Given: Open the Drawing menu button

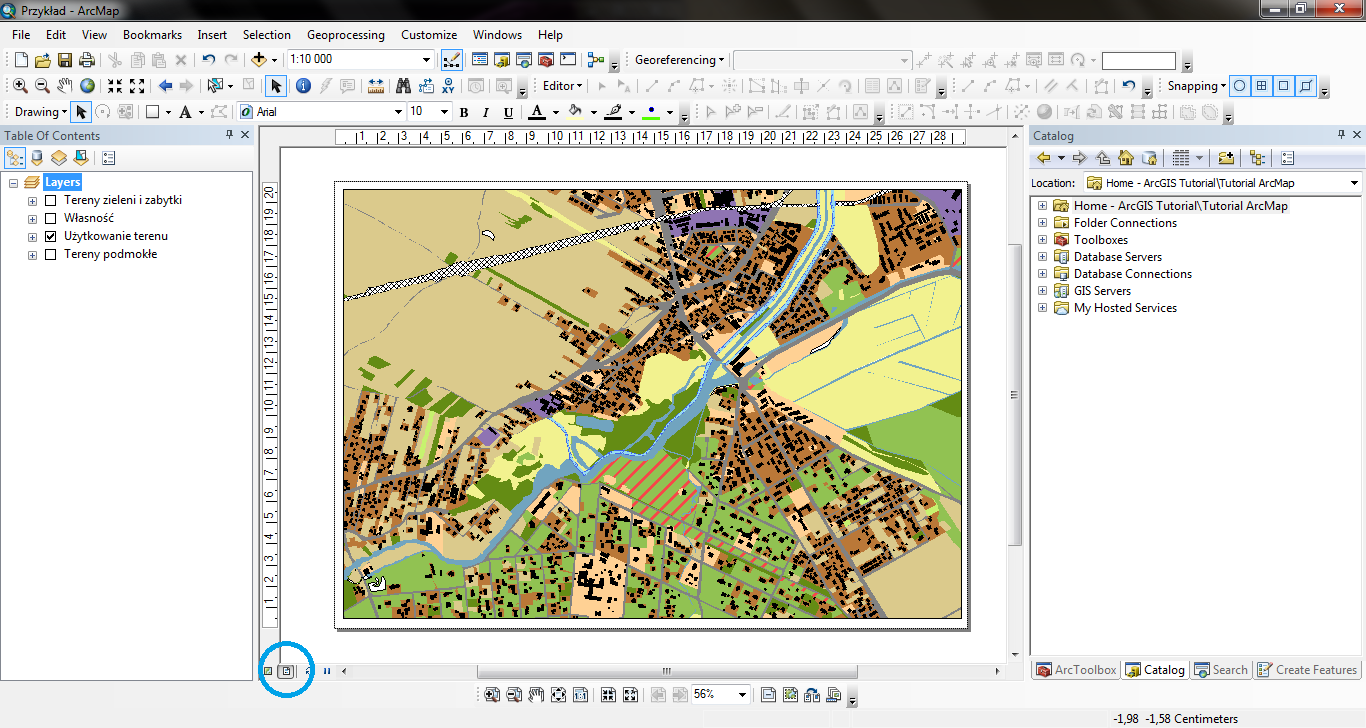Looking at the screenshot, I should click(x=41, y=112).
